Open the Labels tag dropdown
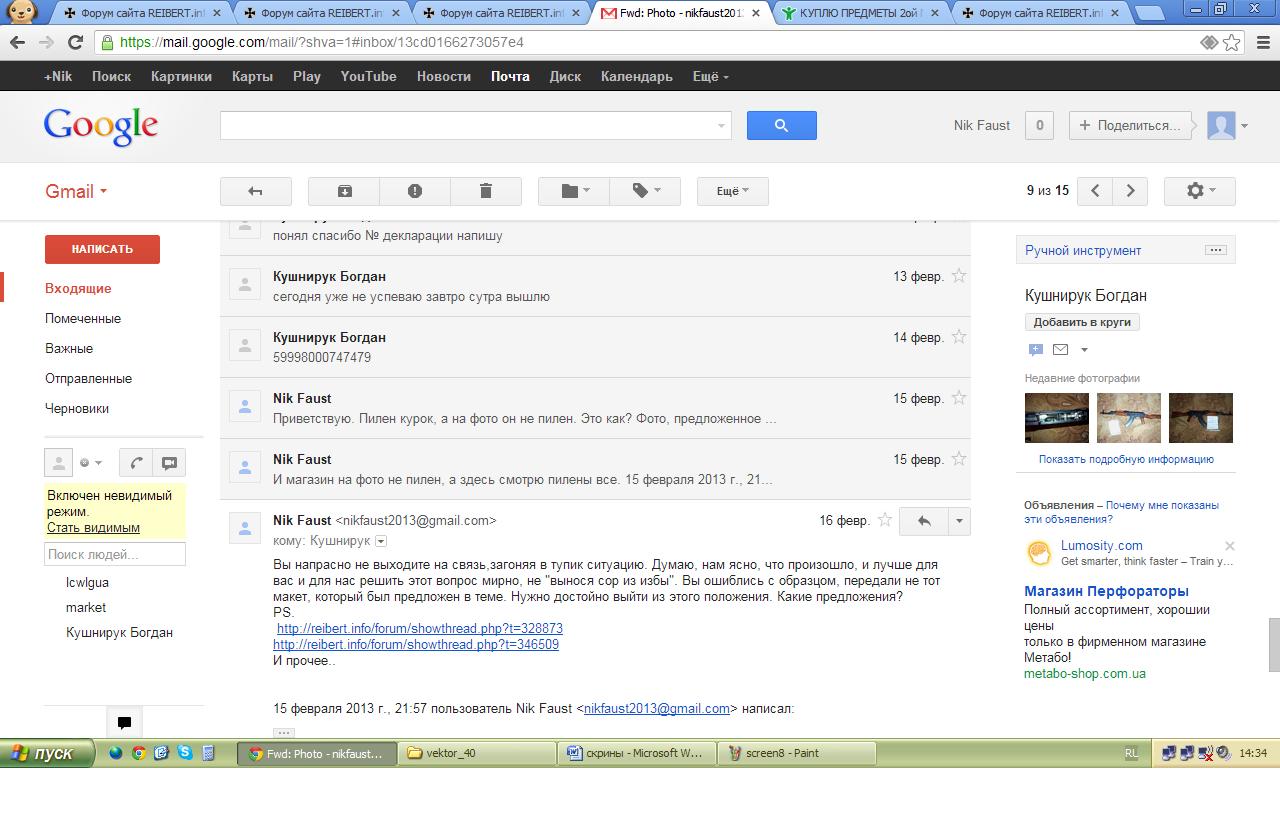Viewport: 1280px width, 825px height. 645,191
